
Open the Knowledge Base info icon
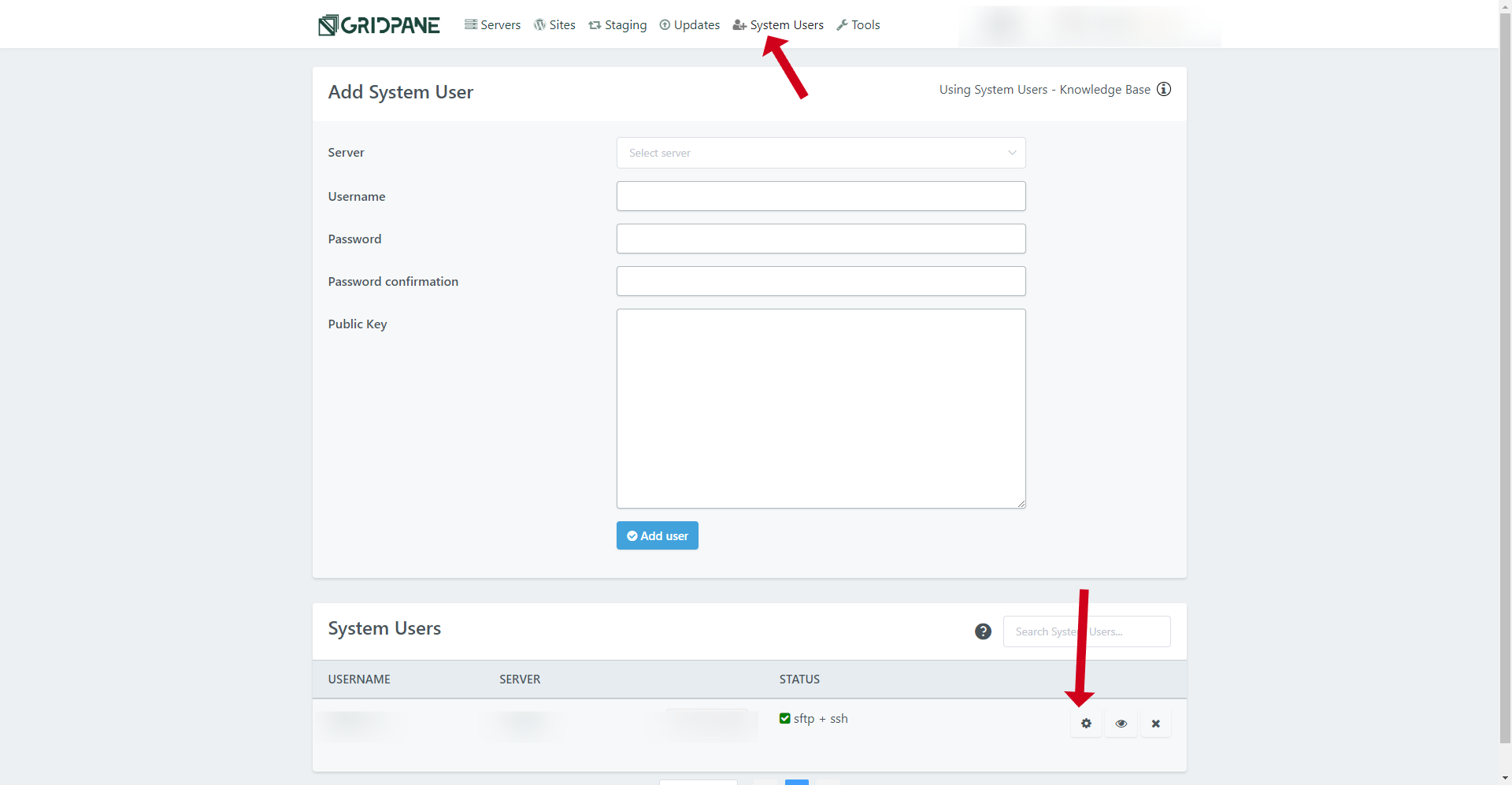(1164, 89)
